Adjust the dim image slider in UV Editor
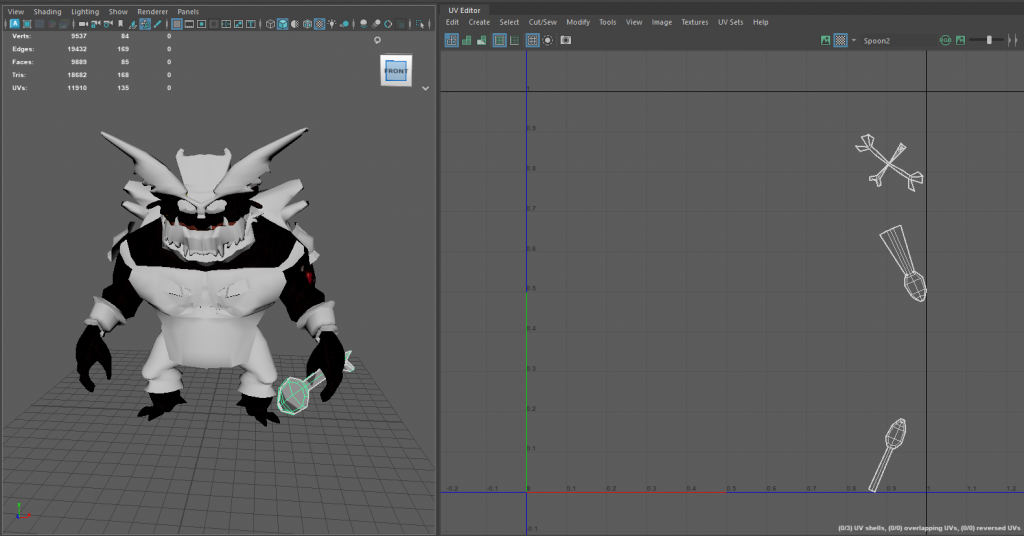Screen dimensions: 1024x536 (989, 40)
